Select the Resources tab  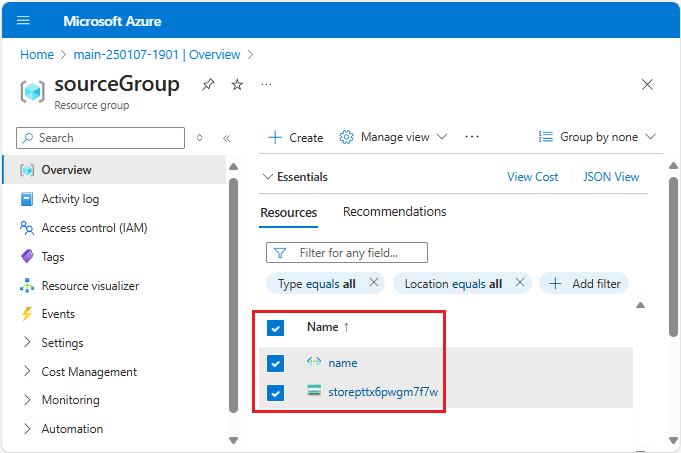(289, 212)
